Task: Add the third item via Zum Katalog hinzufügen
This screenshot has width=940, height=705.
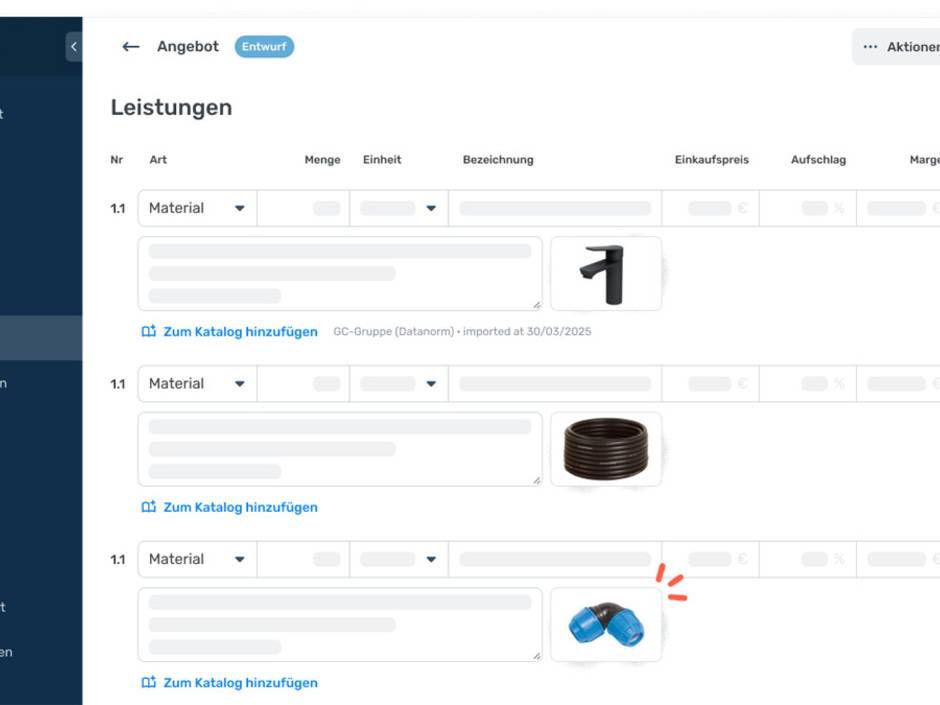Action: point(240,683)
